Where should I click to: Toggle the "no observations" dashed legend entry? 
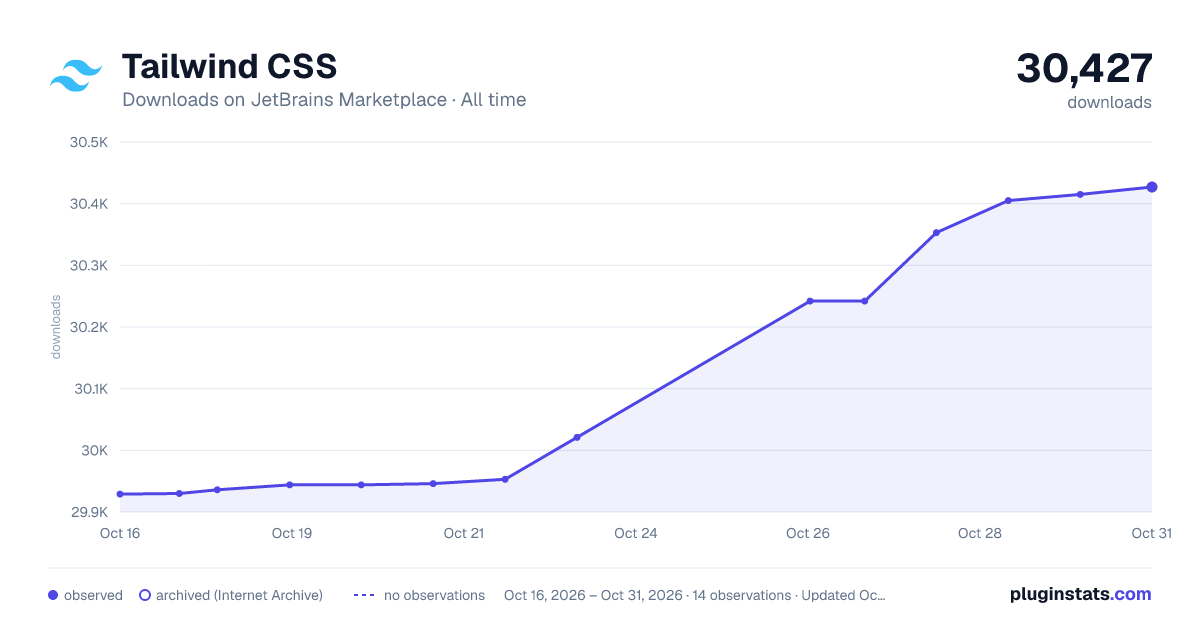coord(419,595)
